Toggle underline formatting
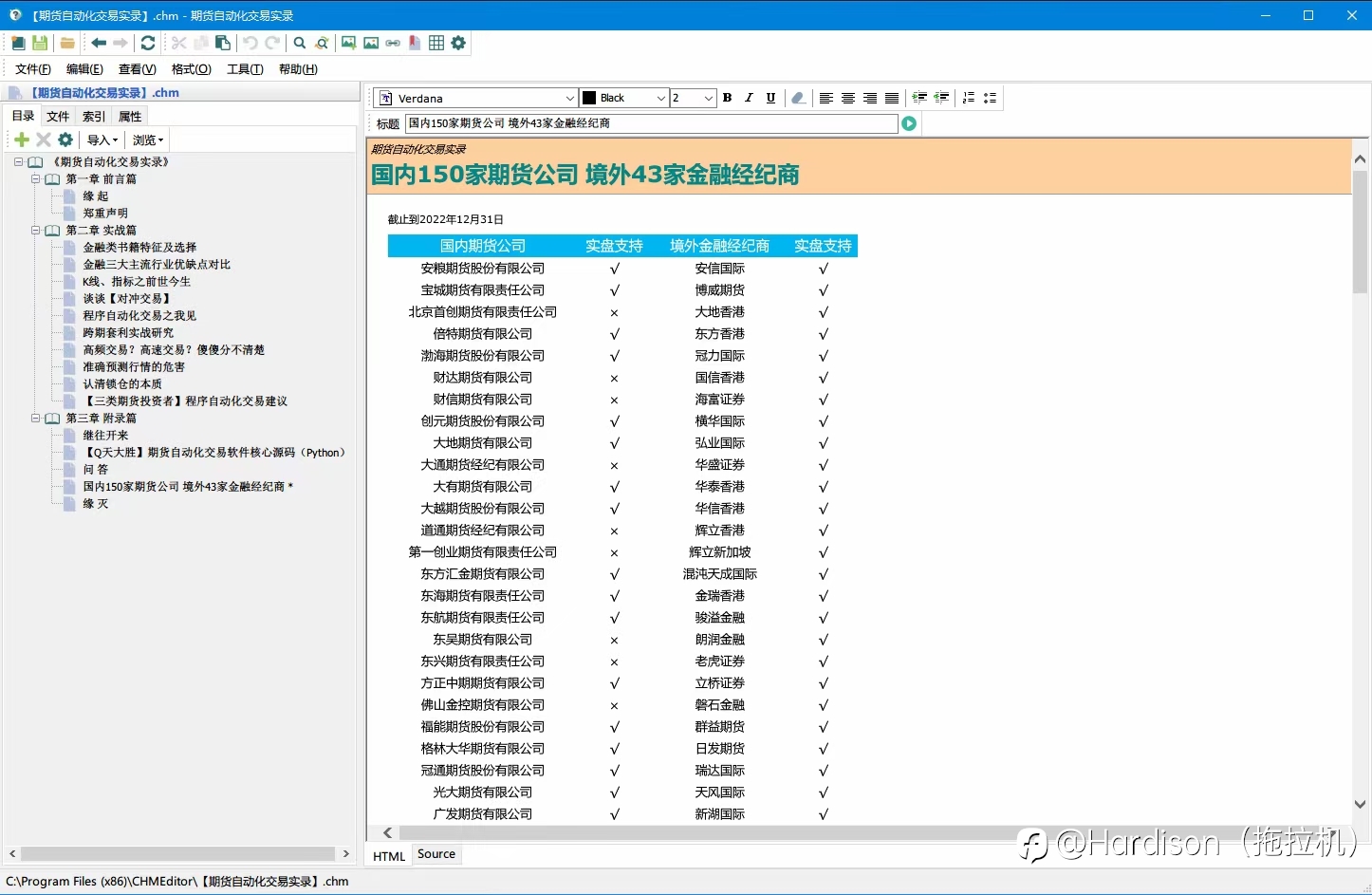Image resolution: width=1372 pixels, height=895 pixels. pos(771,98)
